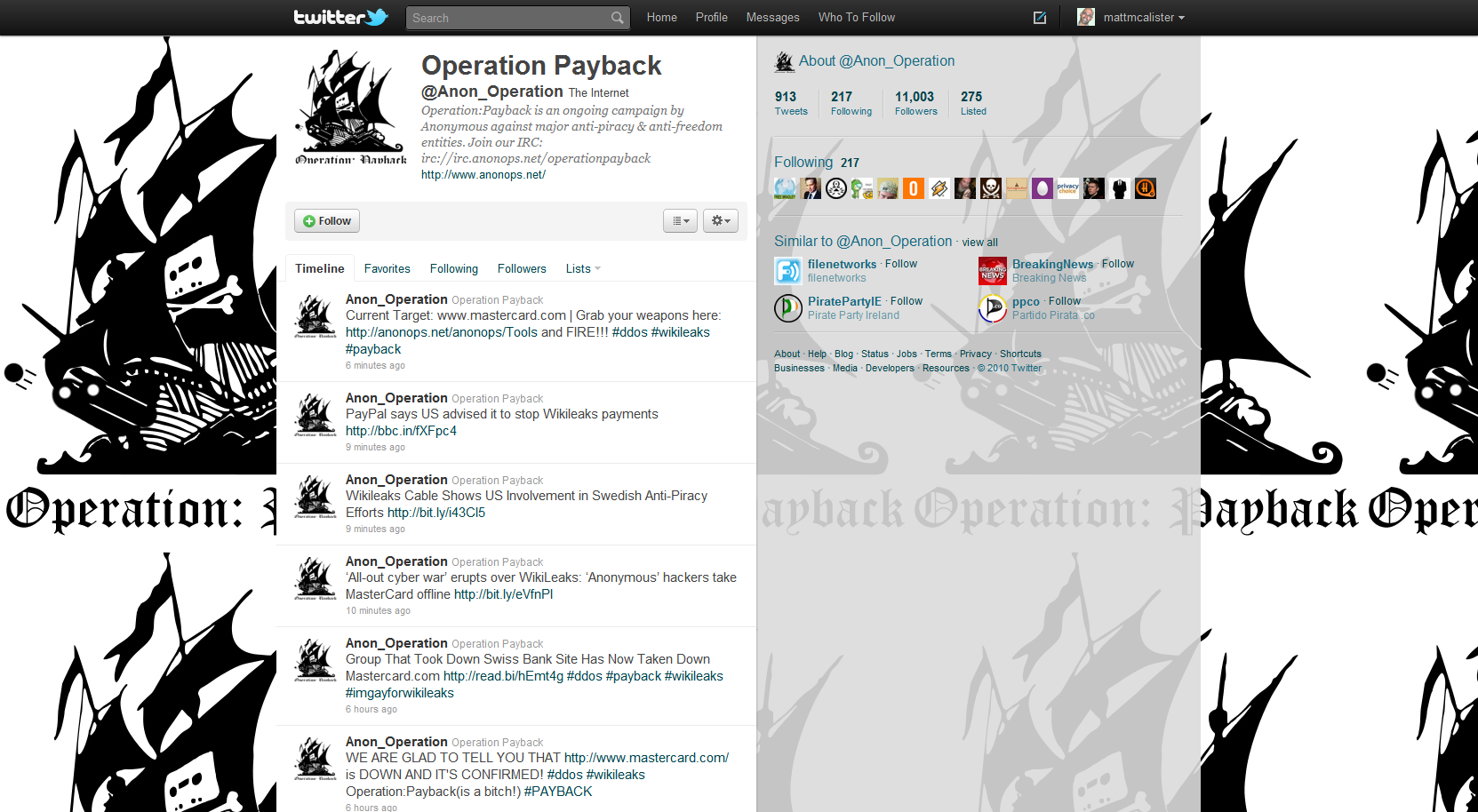Follow the Anon_Operation account

click(x=327, y=220)
